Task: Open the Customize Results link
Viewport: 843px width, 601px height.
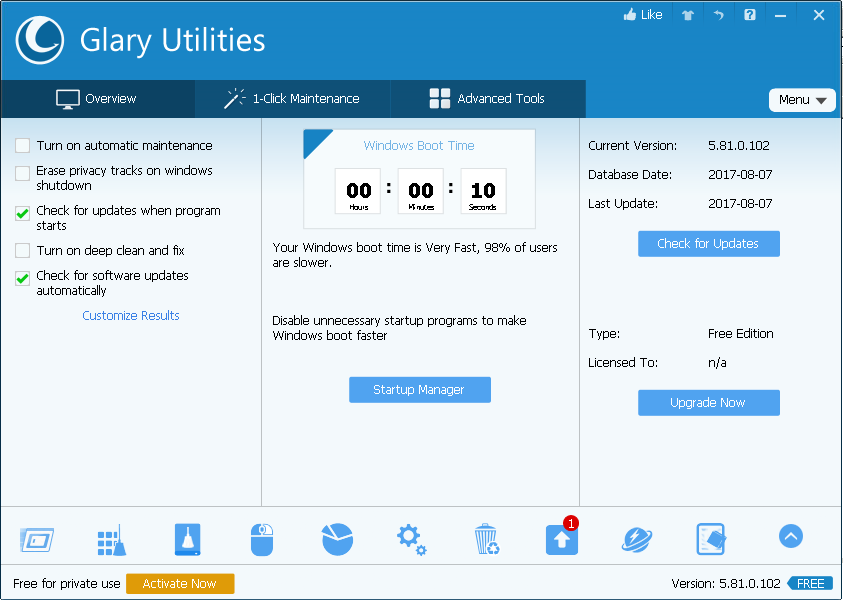Action: click(130, 315)
